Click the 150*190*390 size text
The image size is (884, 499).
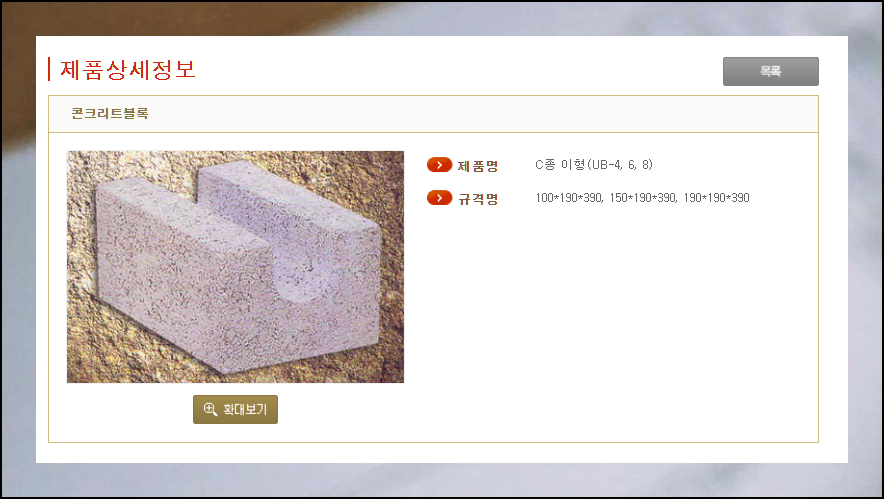click(x=643, y=198)
